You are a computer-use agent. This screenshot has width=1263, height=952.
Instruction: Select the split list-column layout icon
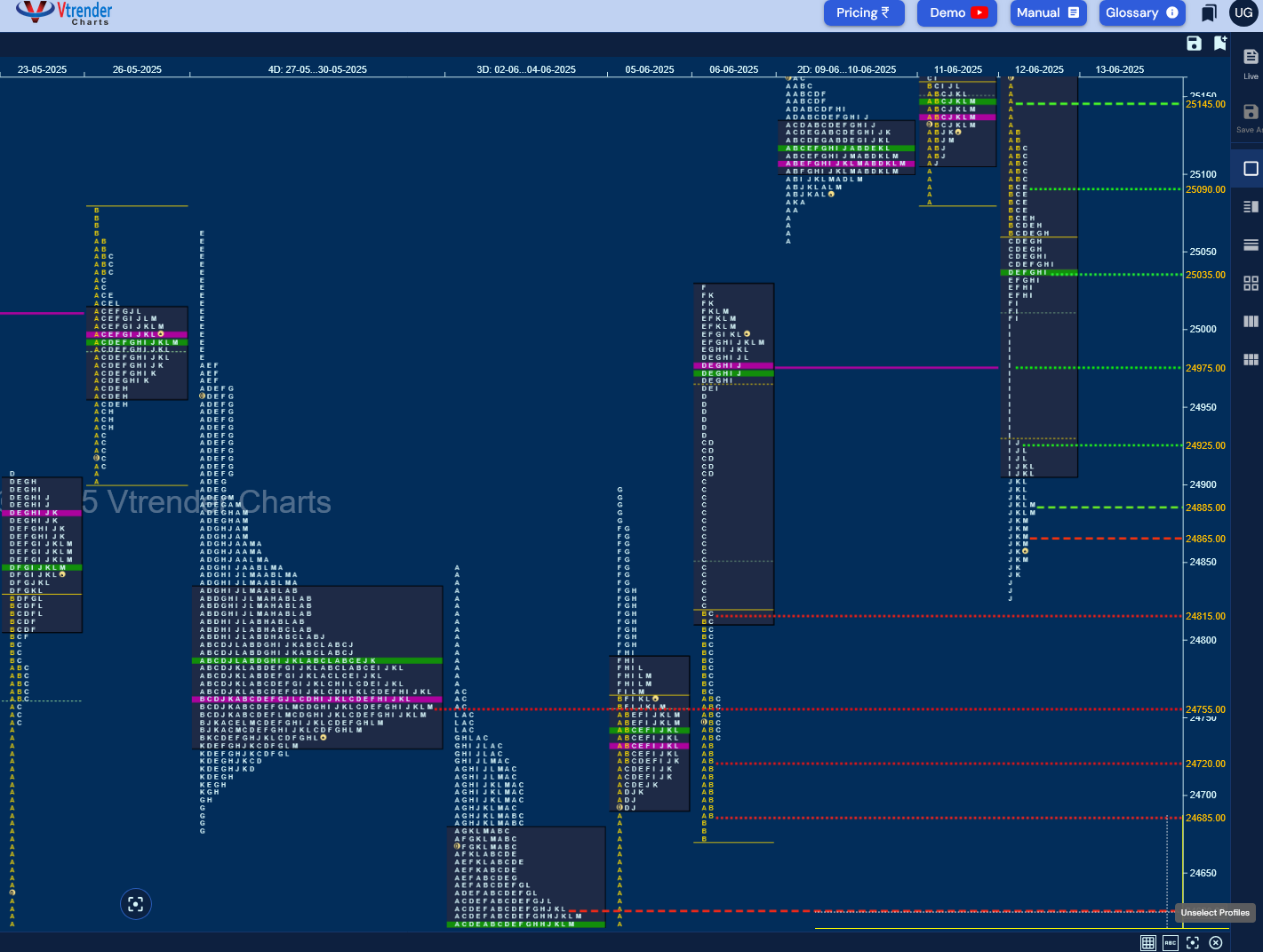click(x=1251, y=206)
